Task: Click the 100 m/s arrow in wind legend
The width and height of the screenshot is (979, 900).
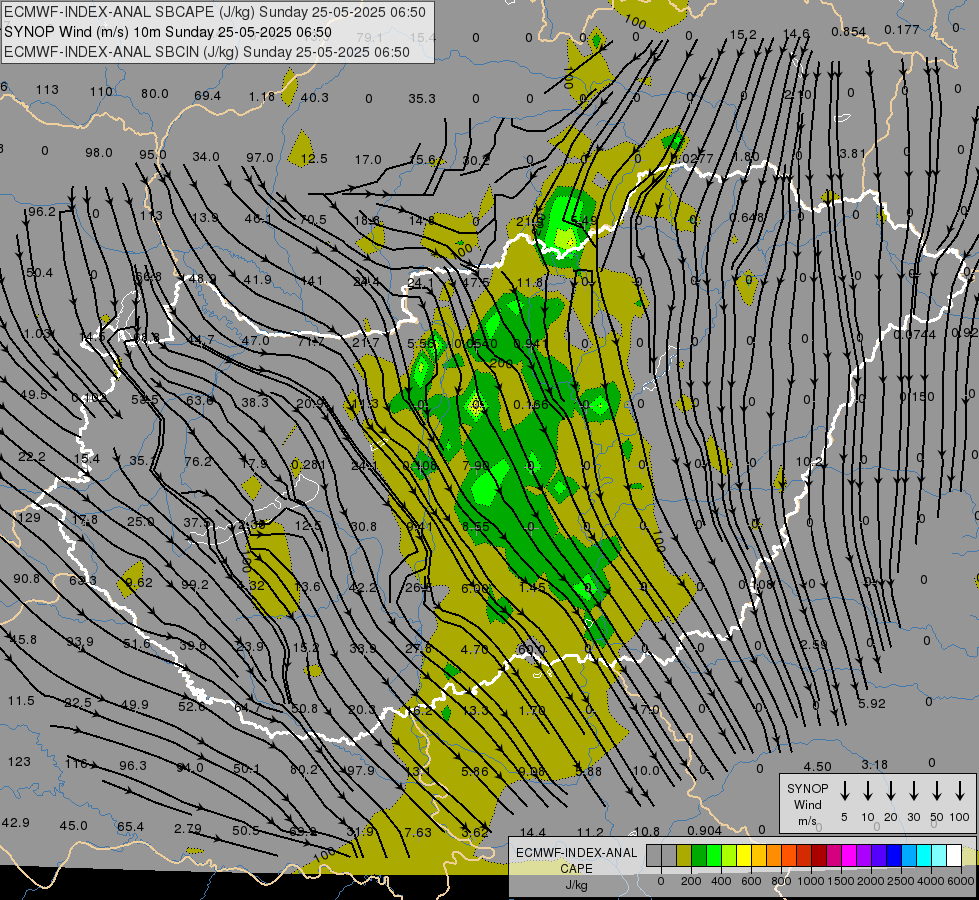Action: click(x=960, y=791)
